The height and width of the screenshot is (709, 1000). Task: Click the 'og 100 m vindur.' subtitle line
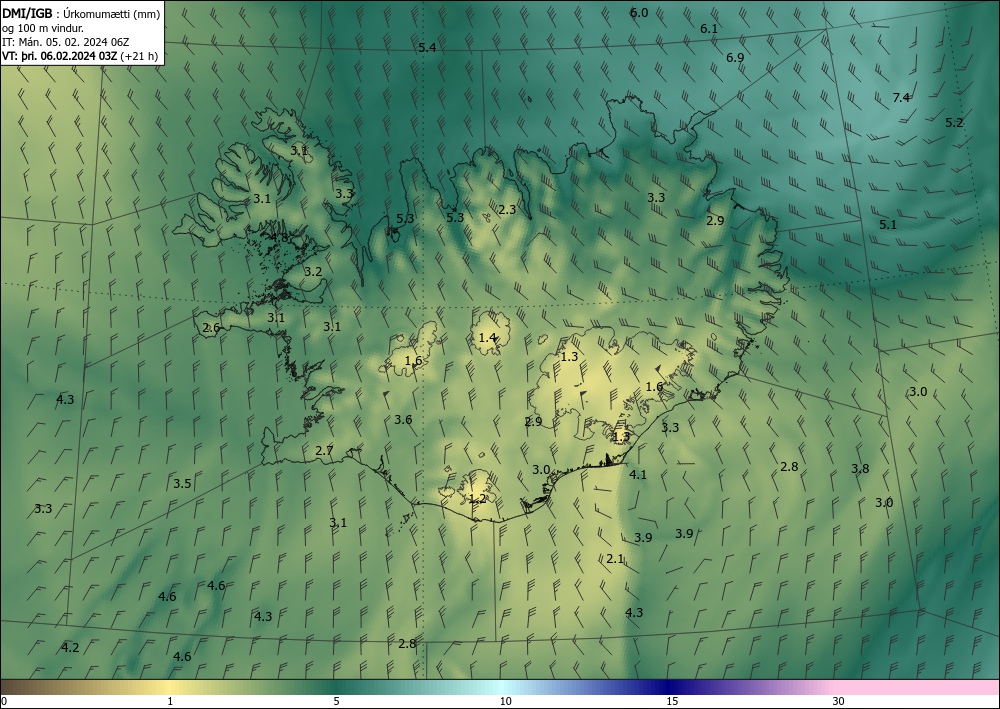pos(43,27)
